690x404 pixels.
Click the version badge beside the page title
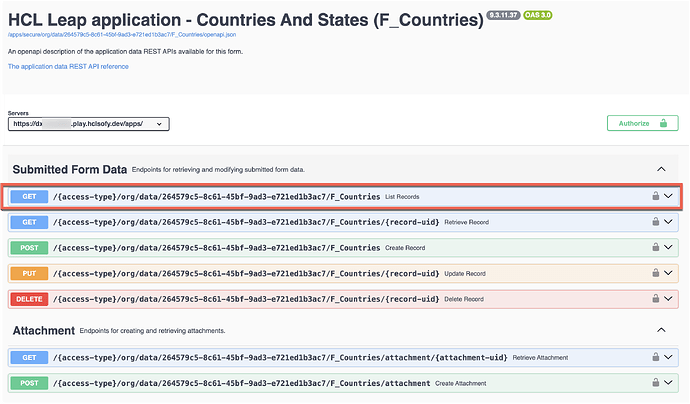pos(503,15)
